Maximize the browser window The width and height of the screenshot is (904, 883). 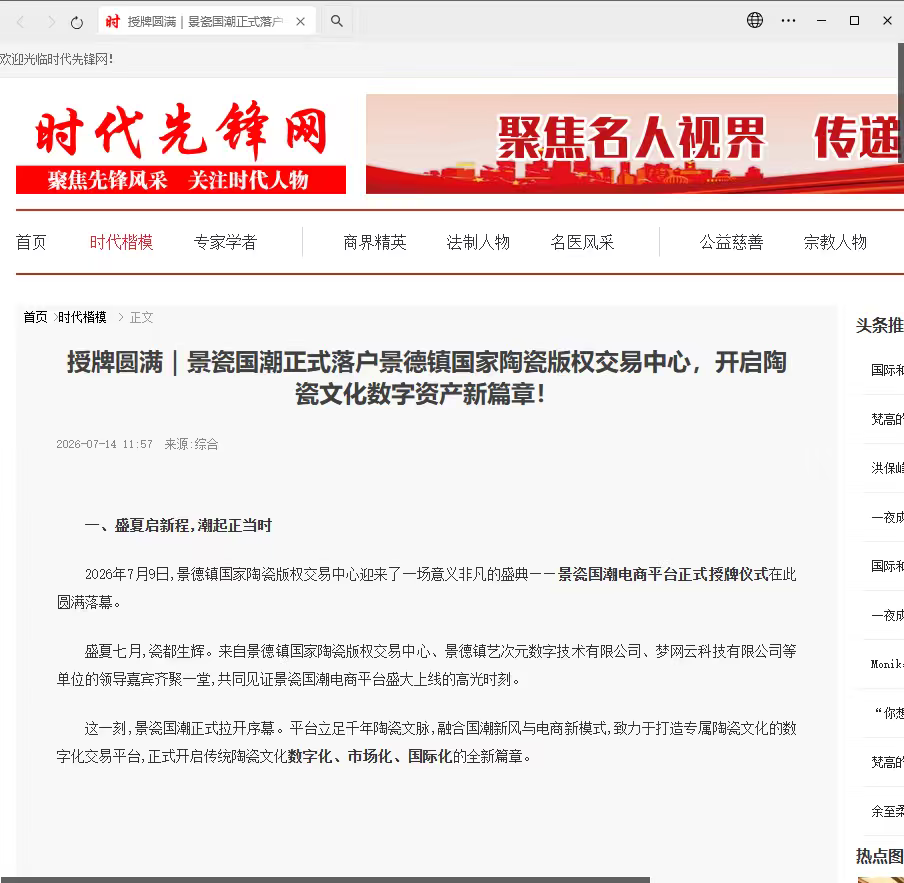pyautogui.click(x=854, y=21)
